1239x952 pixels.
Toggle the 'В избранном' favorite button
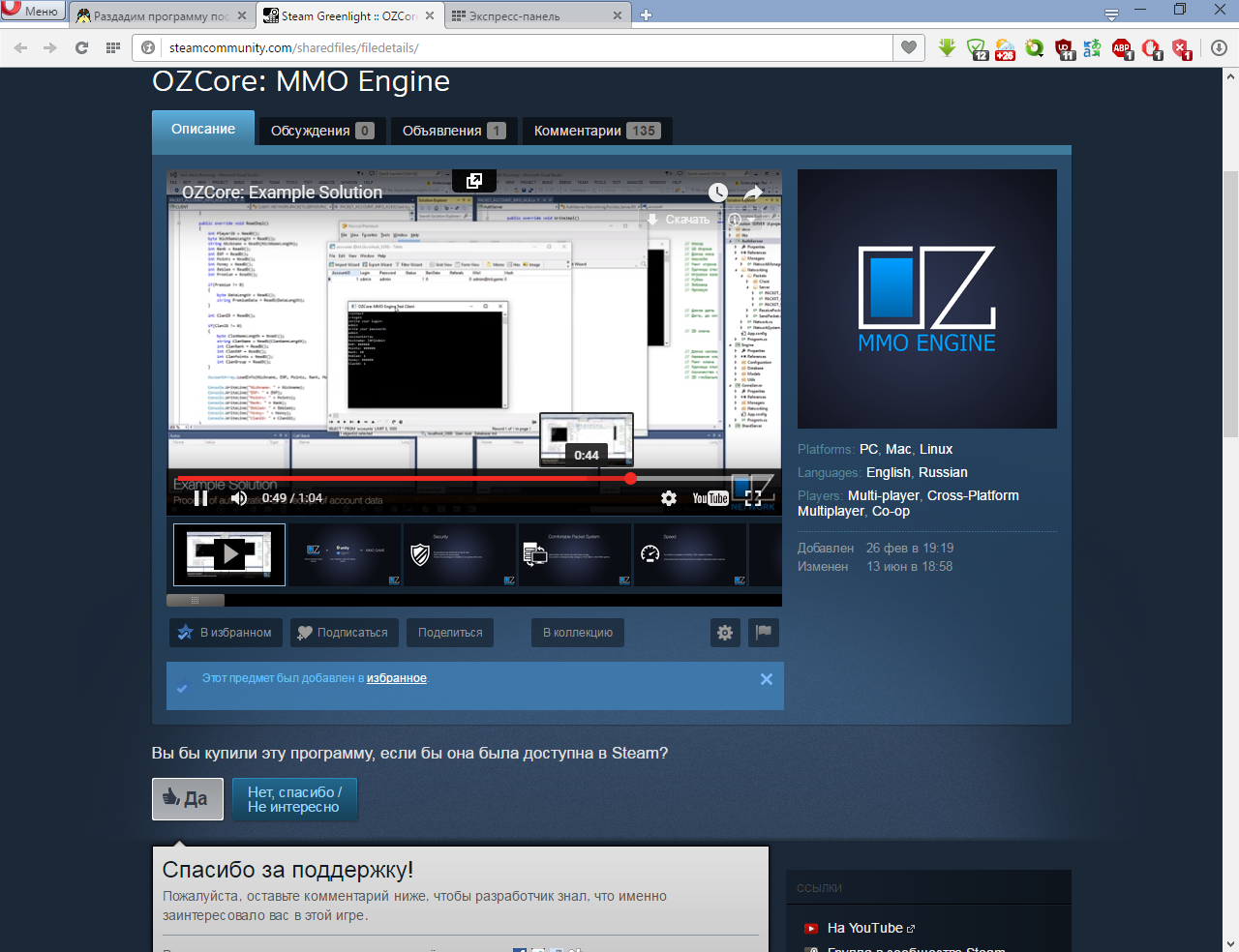(x=227, y=633)
